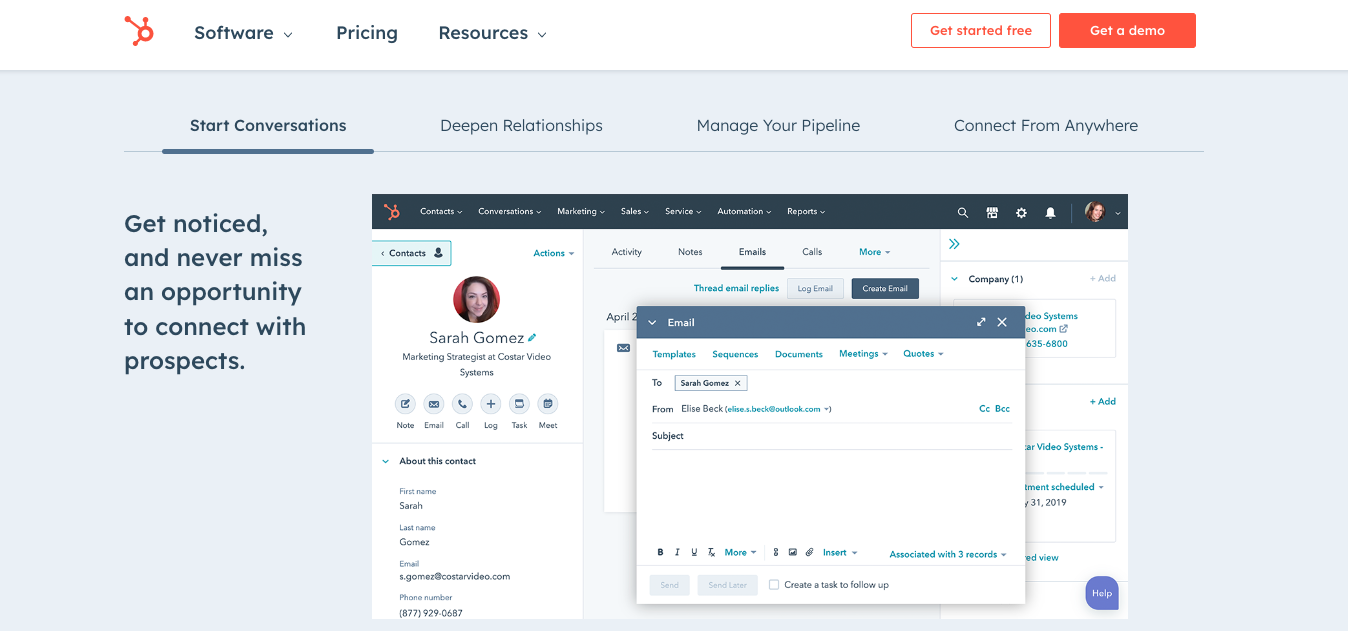Close the Email compose window

pos(1002,322)
